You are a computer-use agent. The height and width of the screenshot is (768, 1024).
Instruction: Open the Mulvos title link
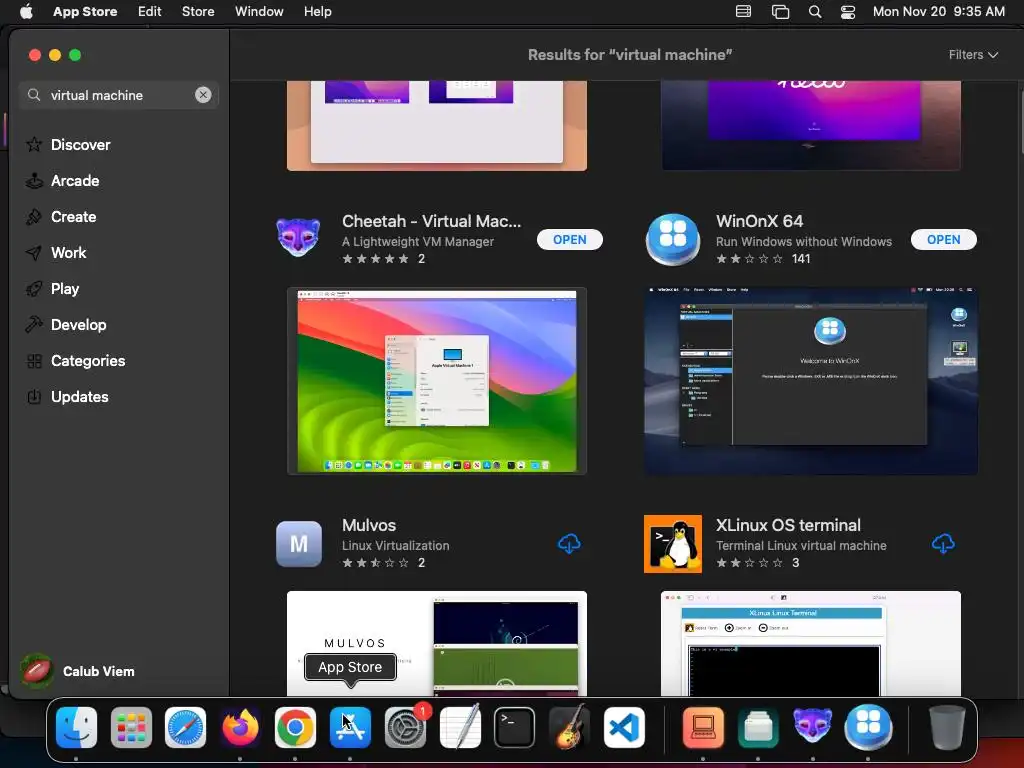click(369, 525)
